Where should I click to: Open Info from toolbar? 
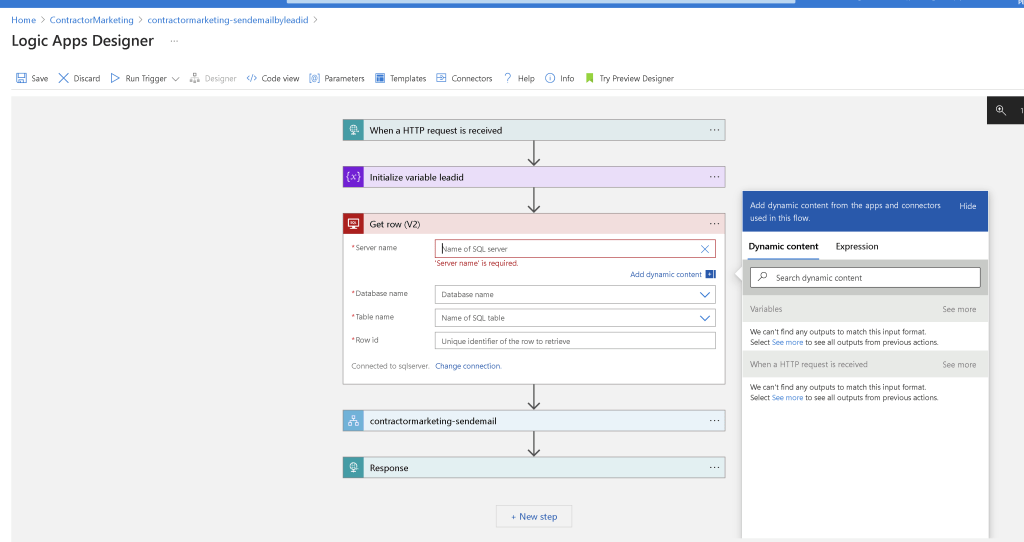[x=560, y=78]
